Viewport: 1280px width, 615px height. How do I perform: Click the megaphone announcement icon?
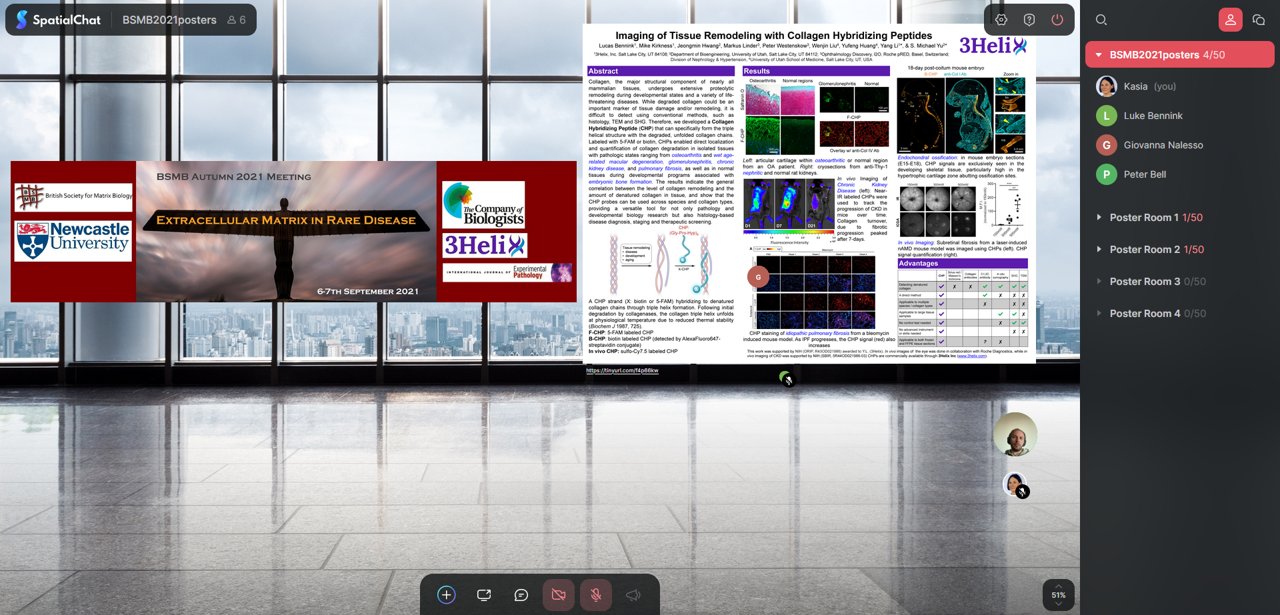[632, 594]
